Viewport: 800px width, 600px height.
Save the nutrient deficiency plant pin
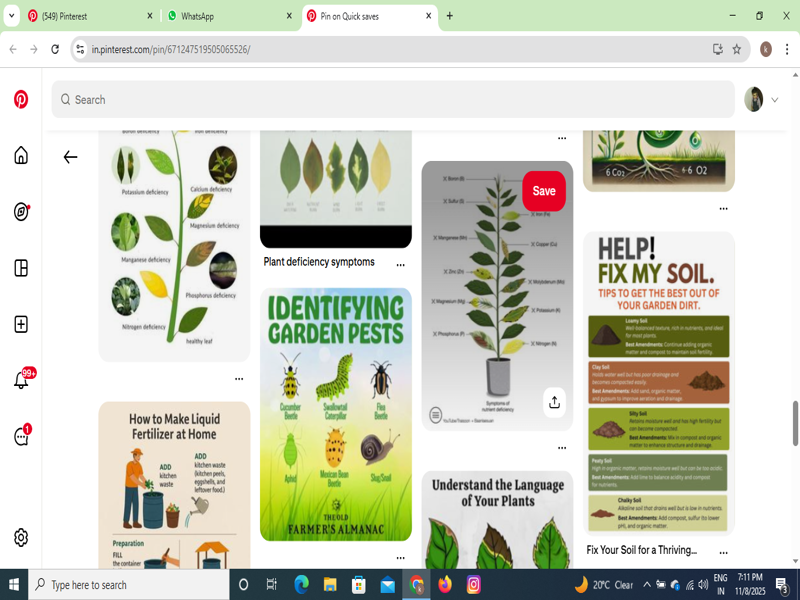(x=543, y=191)
